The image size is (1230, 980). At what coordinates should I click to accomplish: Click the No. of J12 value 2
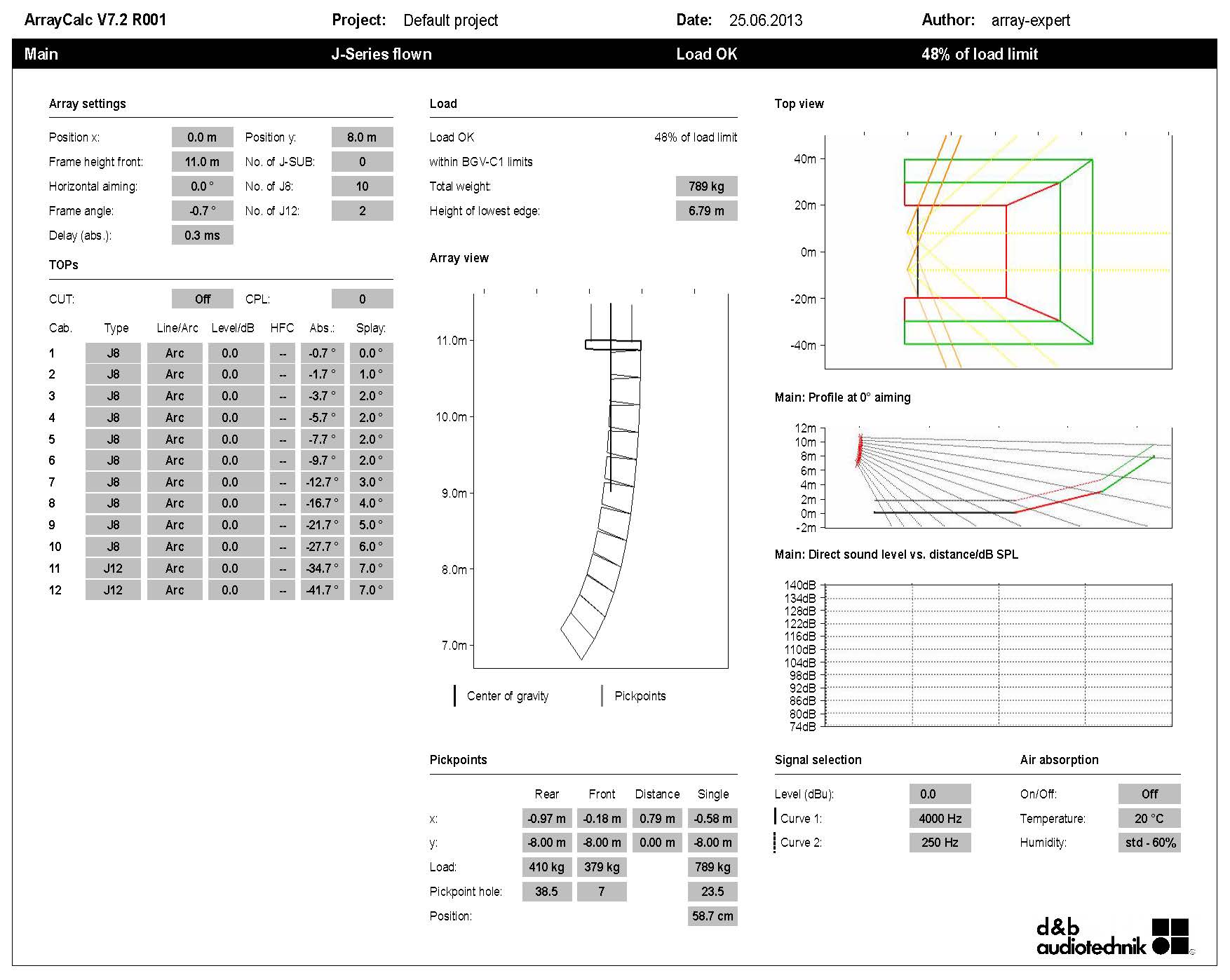[362, 211]
